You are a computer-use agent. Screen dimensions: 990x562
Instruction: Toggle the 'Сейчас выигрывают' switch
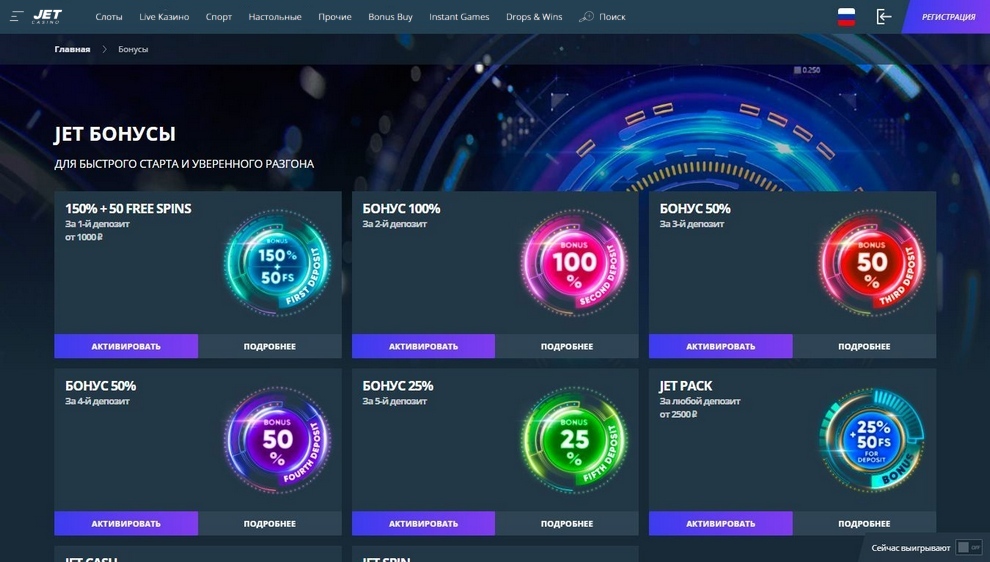[968, 547]
